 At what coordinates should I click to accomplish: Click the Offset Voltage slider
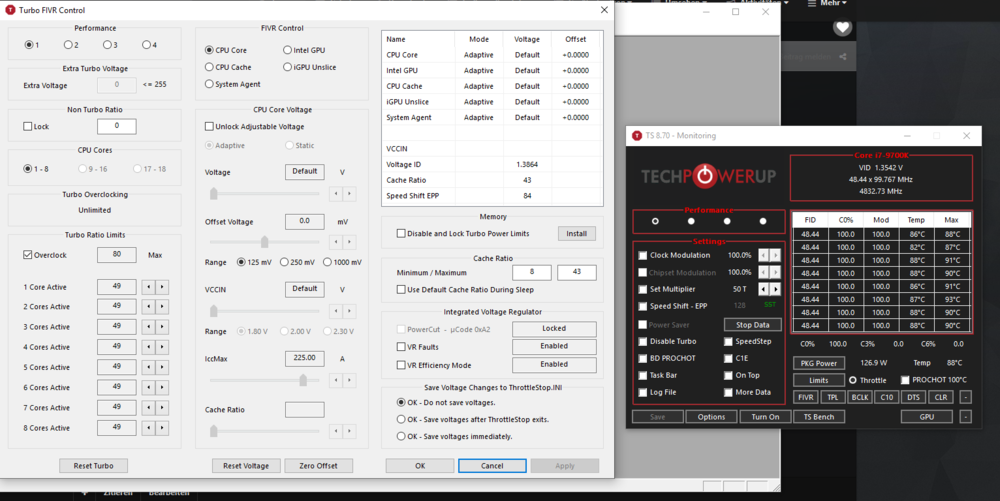click(x=264, y=242)
